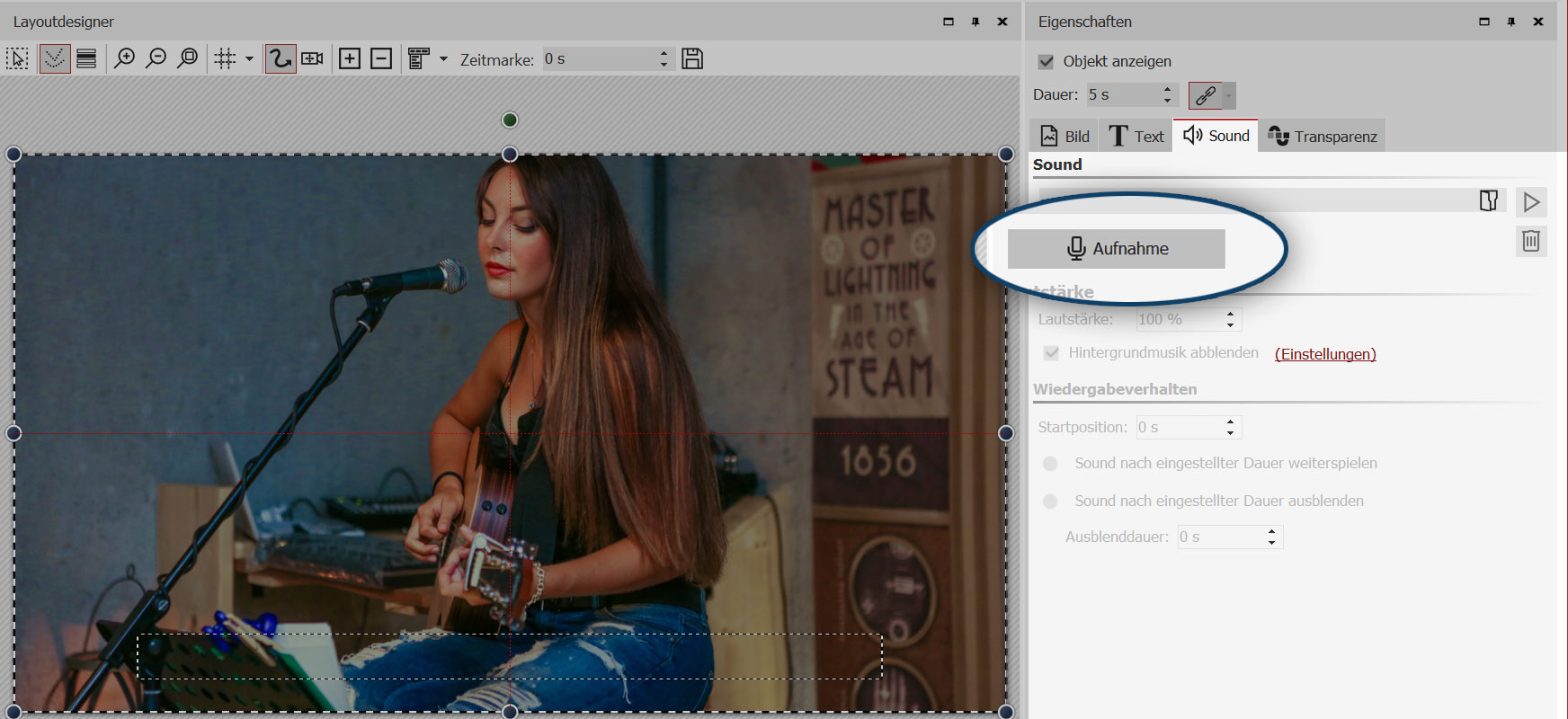This screenshot has height=719, width=1568.
Task: Play the sound preview
Action: [1531, 202]
